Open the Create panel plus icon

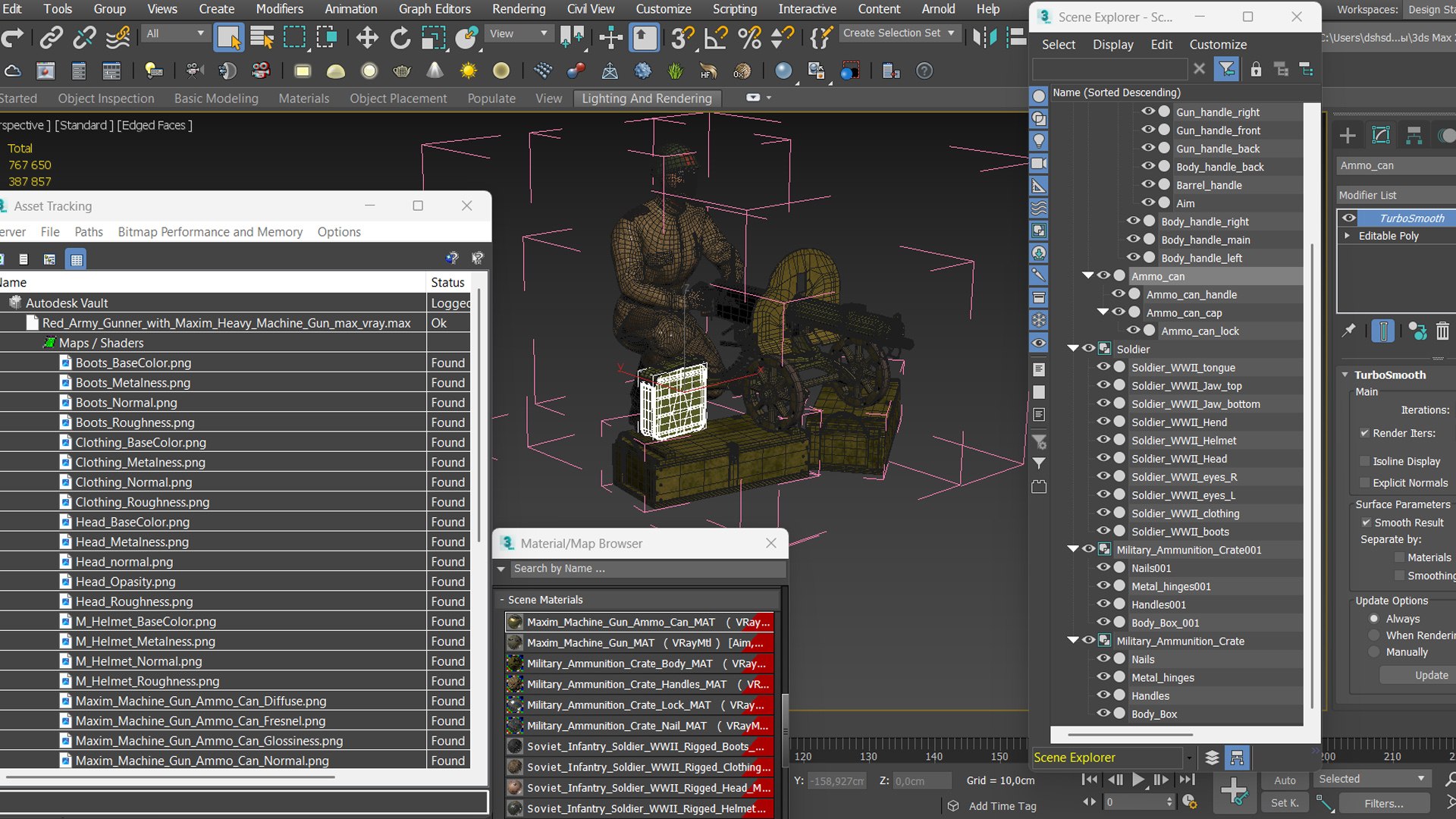pos(1348,136)
